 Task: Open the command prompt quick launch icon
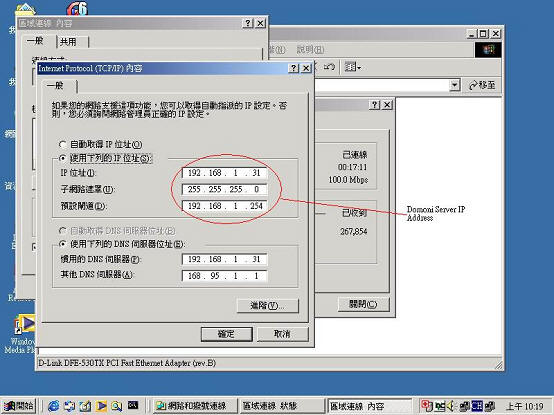point(133,405)
